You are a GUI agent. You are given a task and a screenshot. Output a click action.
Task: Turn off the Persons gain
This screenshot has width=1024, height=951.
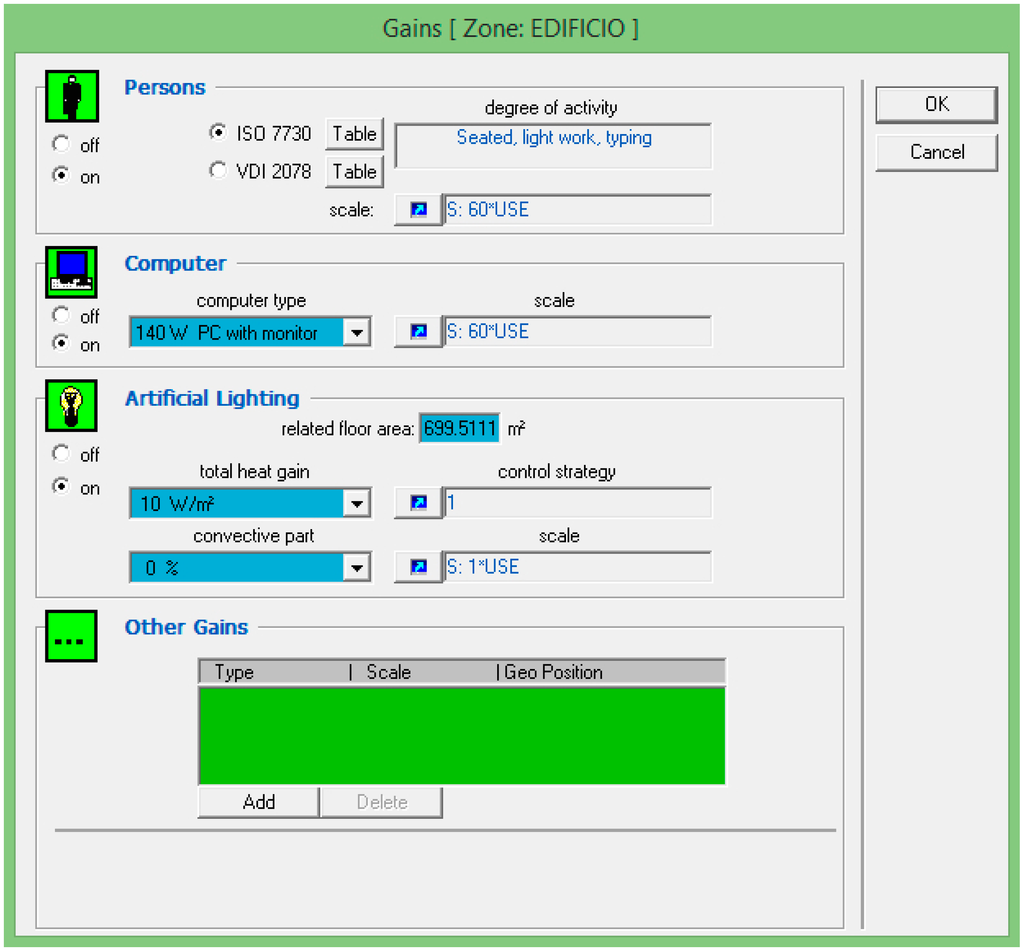(x=61, y=144)
